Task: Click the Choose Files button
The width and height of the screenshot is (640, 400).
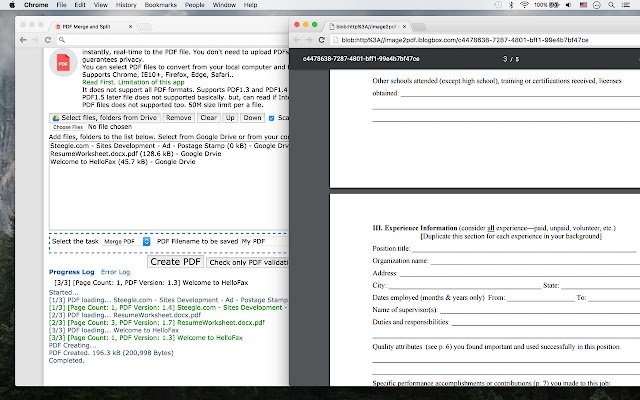Action: [68, 127]
